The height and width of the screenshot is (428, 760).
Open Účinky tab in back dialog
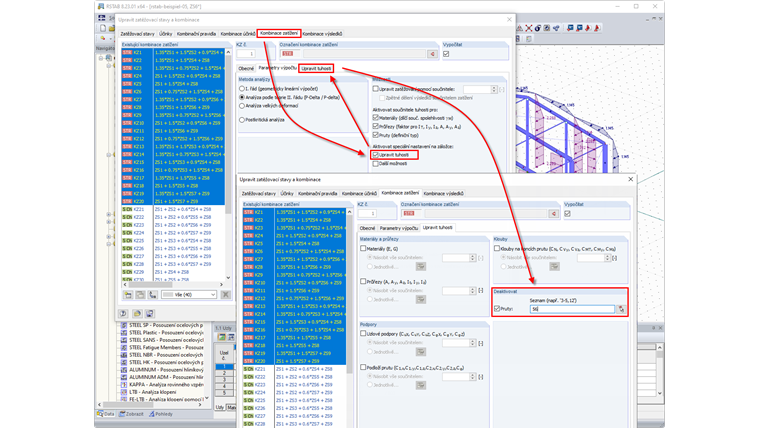pyautogui.click(x=165, y=34)
